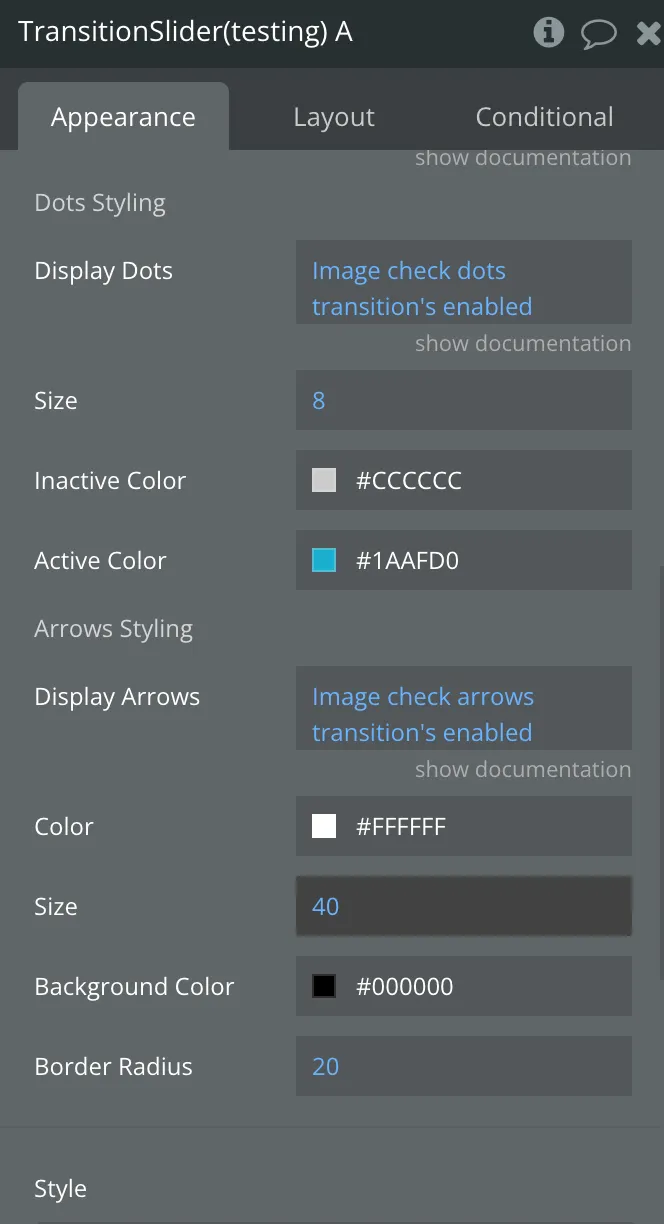Image resolution: width=664 pixels, height=1224 pixels.
Task: Open the arrows Color white swatch
Action: (x=324, y=826)
